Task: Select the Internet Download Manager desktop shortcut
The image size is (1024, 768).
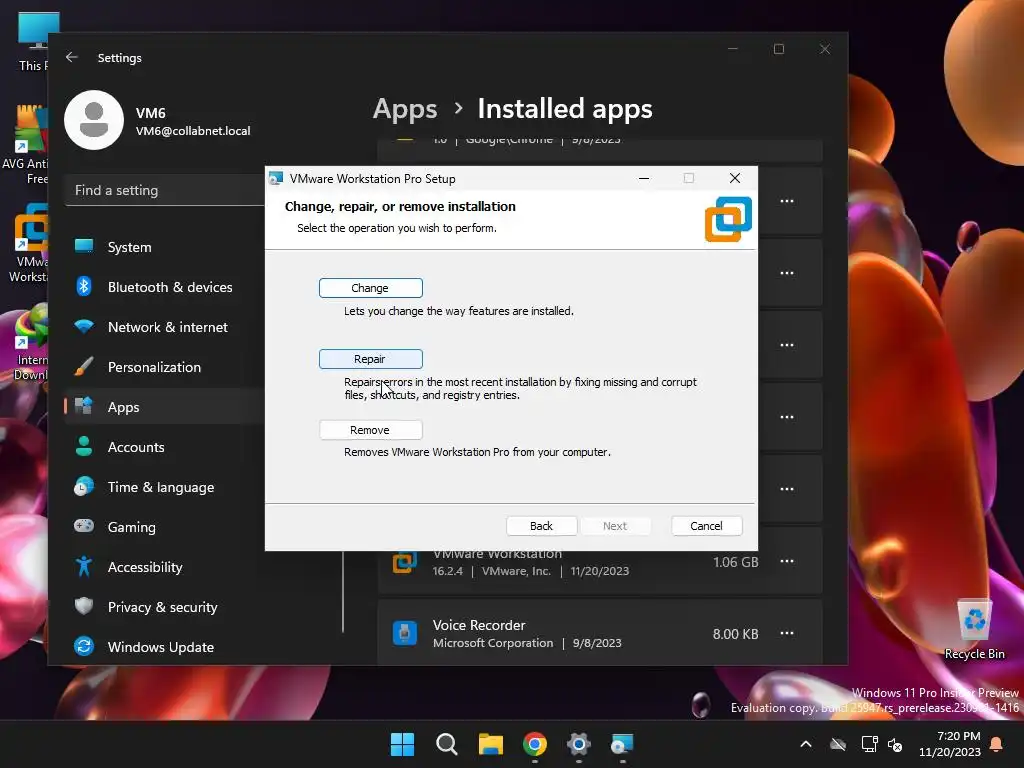Action: pyautogui.click(x=30, y=342)
